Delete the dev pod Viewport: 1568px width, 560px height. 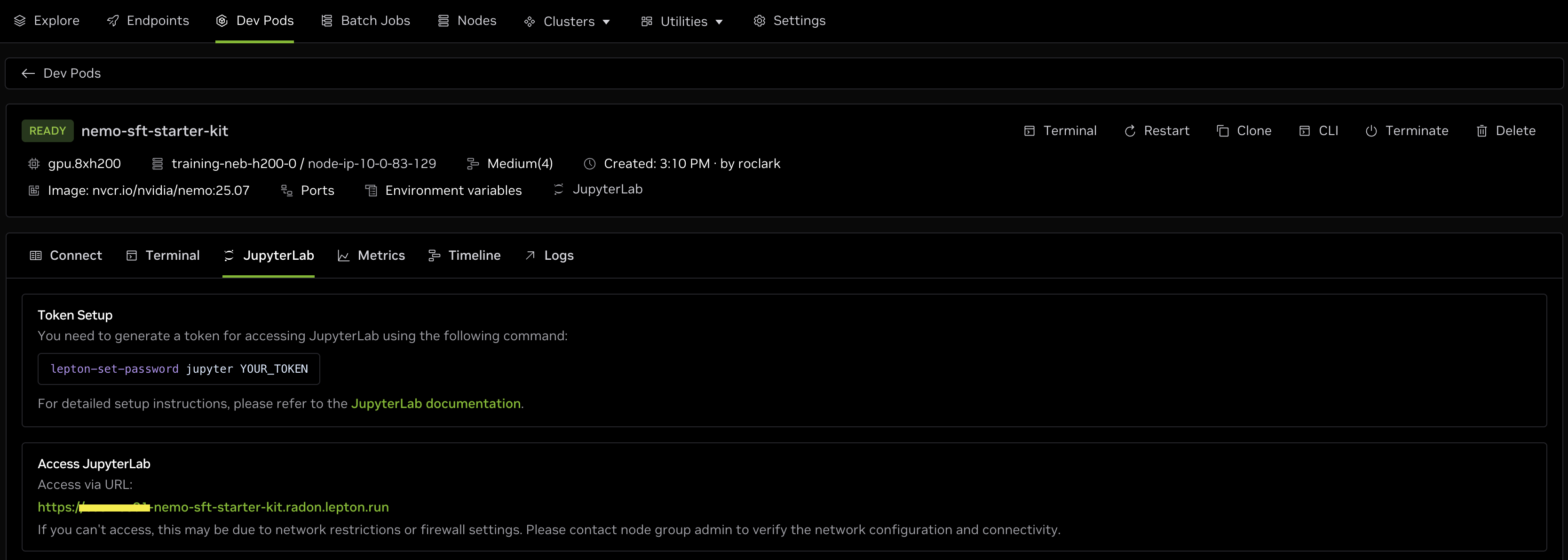1505,131
